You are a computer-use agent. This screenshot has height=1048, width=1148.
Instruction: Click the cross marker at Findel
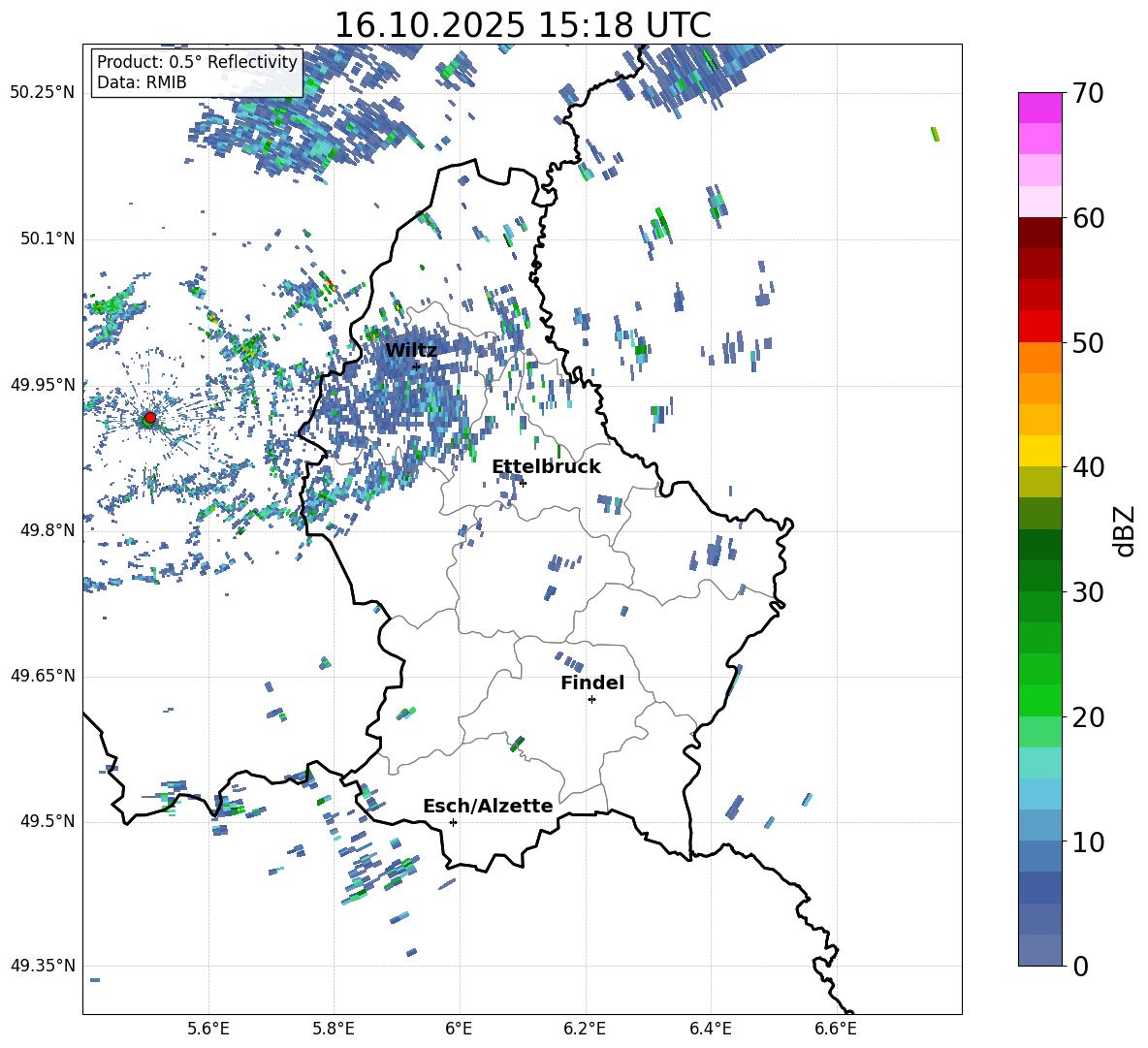coord(591,700)
